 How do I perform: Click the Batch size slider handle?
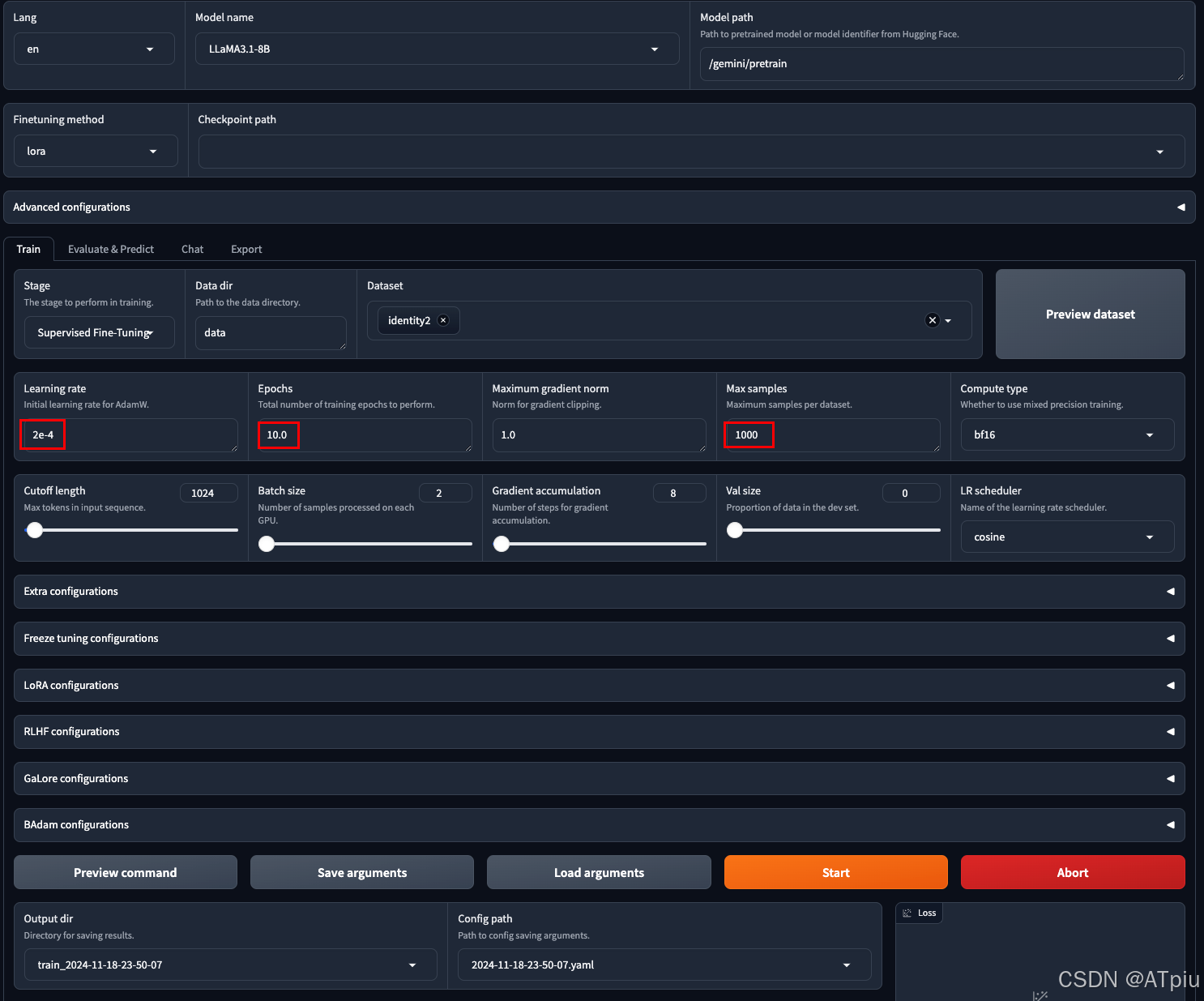tap(267, 544)
